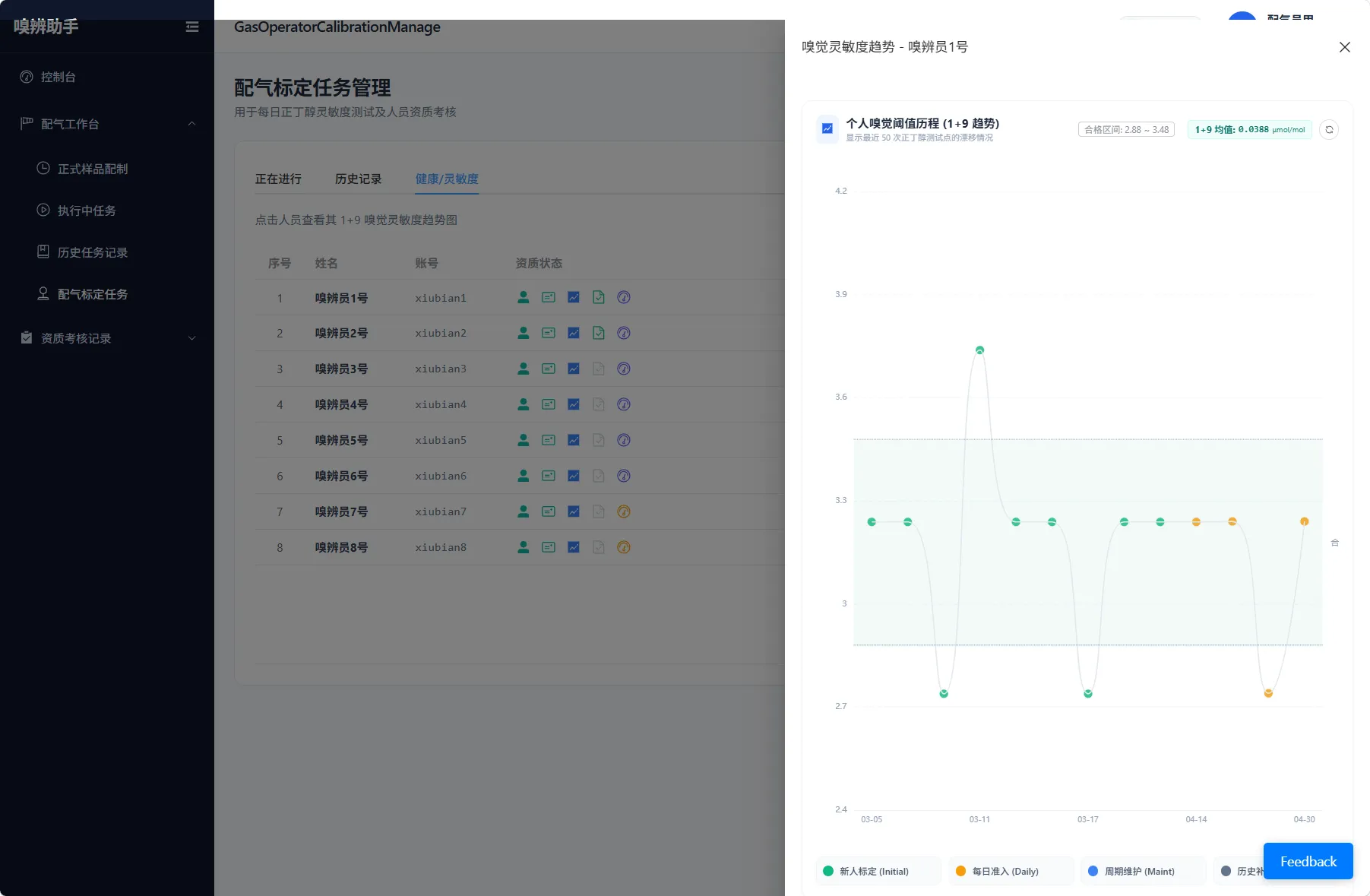Click the checked document icon for 嗅辨员1号
This screenshot has width=1370, height=896.
click(x=599, y=297)
